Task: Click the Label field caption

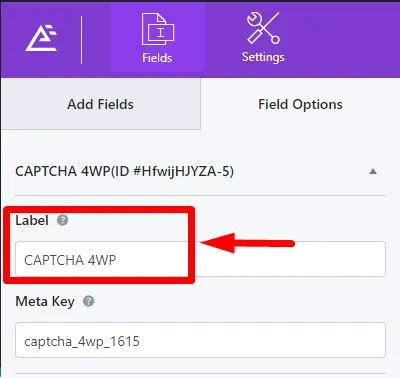Action: tap(32, 220)
